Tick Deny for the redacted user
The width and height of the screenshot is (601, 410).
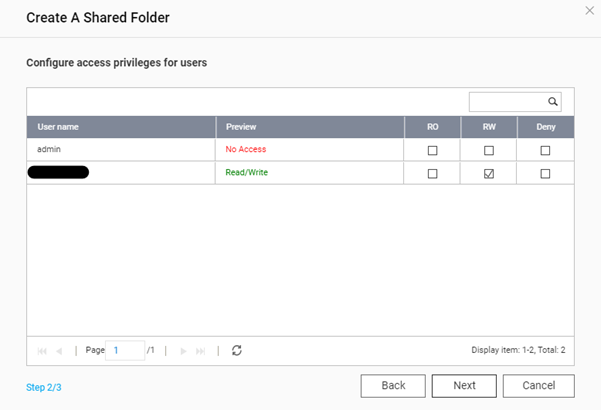pos(545,173)
